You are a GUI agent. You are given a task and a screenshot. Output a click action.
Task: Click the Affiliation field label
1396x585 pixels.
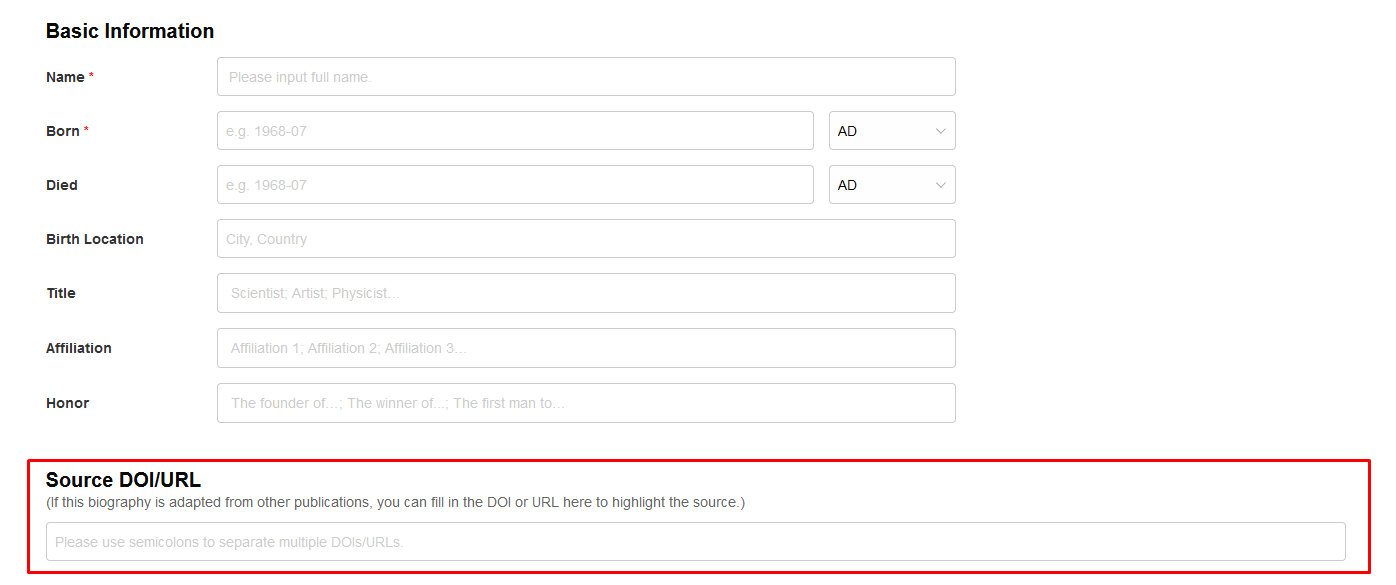coord(79,348)
